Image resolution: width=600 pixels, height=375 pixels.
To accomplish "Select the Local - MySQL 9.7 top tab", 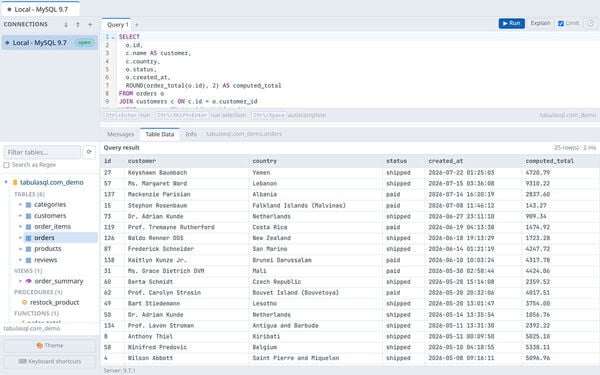I will (41, 9).
